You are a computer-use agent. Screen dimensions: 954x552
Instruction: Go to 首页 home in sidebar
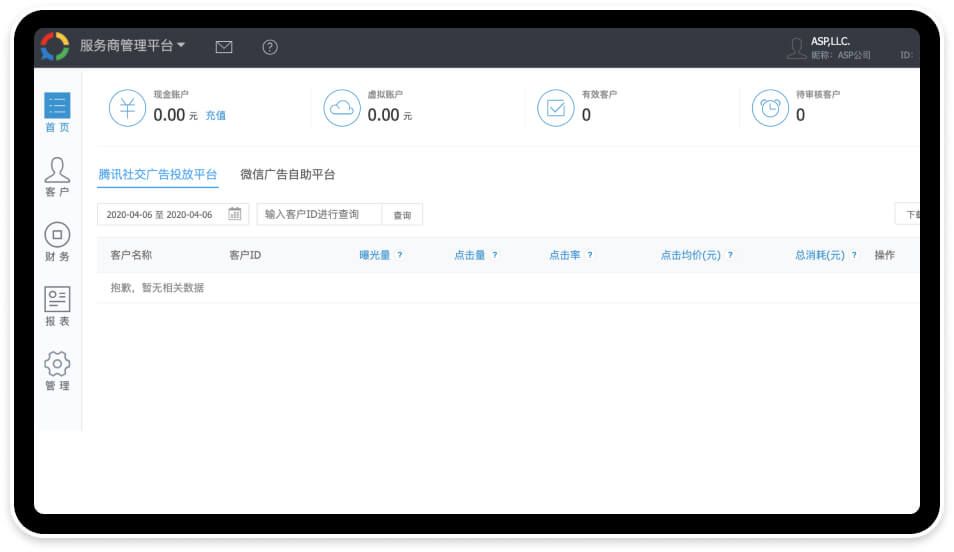(57, 112)
